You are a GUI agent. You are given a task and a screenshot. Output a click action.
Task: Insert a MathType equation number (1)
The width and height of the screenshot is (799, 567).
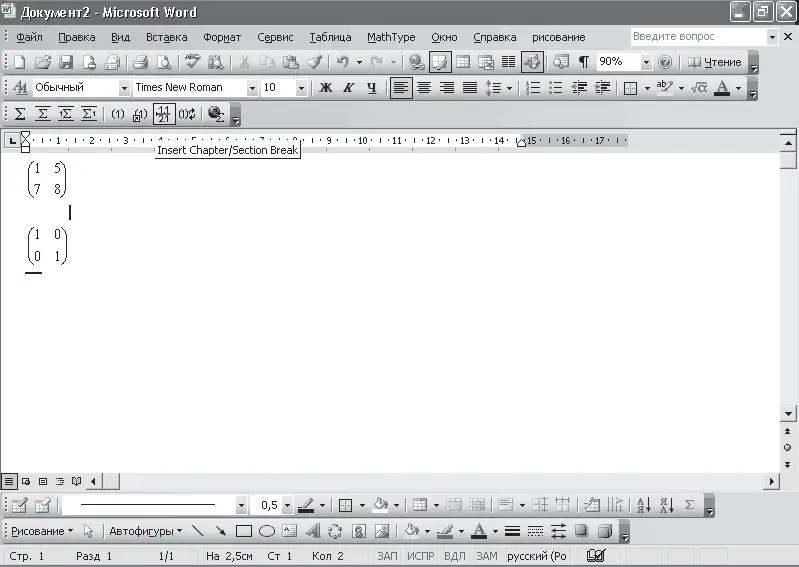click(x=118, y=114)
